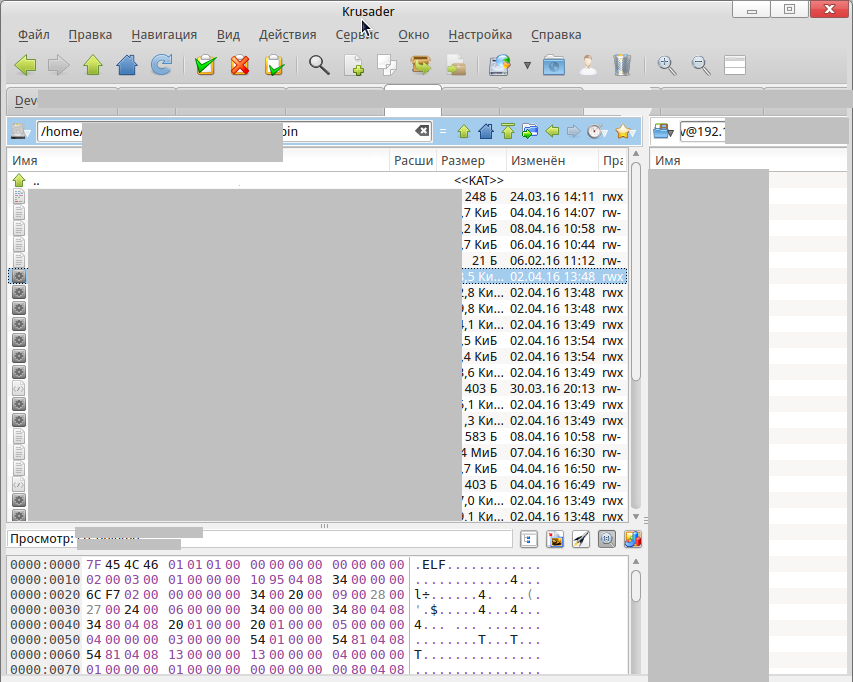Sort left panel by Имя column
This screenshot has height=682, width=853.
pyautogui.click(x=199, y=160)
